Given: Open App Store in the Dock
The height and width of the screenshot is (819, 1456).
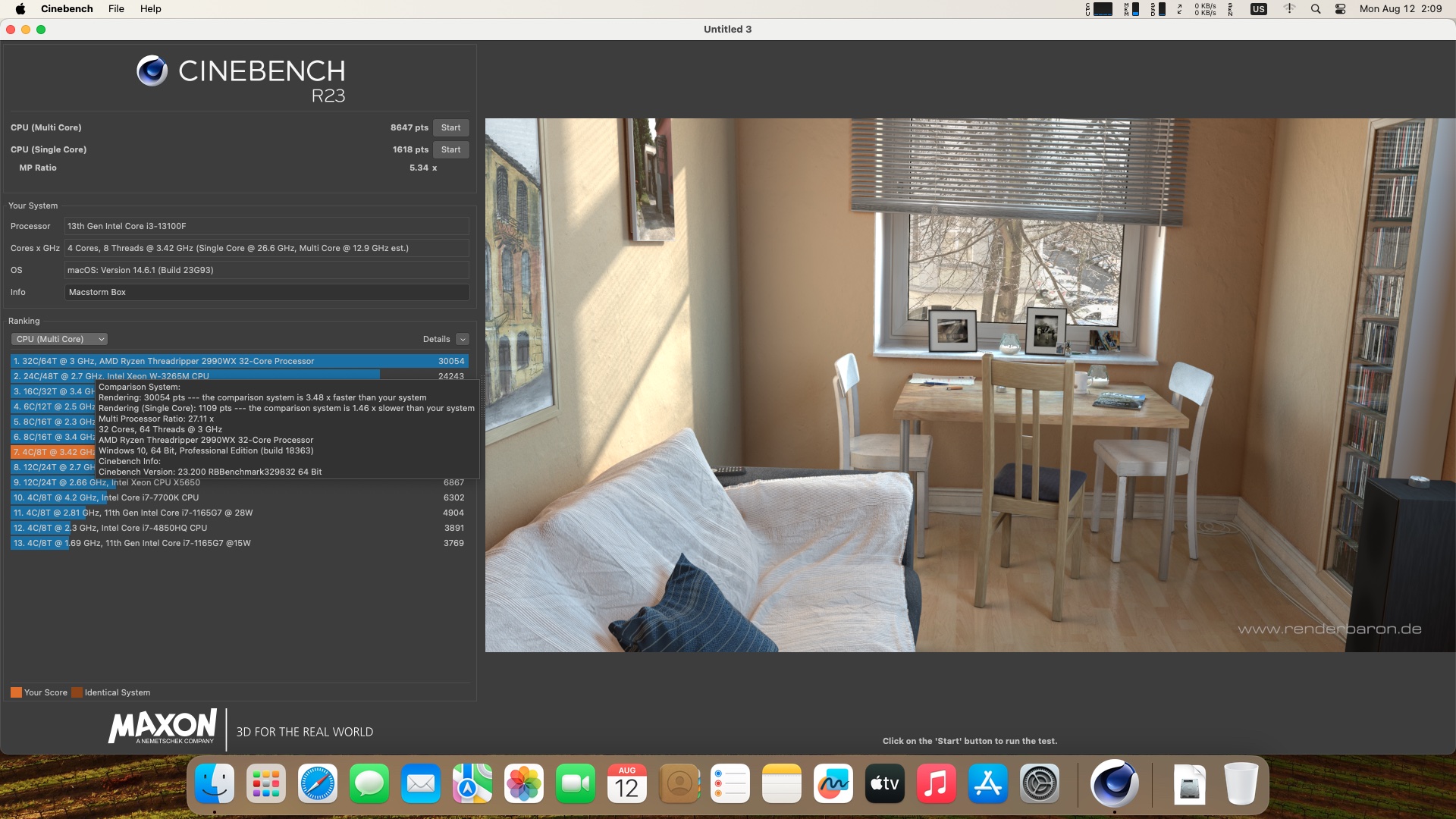Looking at the screenshot, I should (x=987, y=783).
